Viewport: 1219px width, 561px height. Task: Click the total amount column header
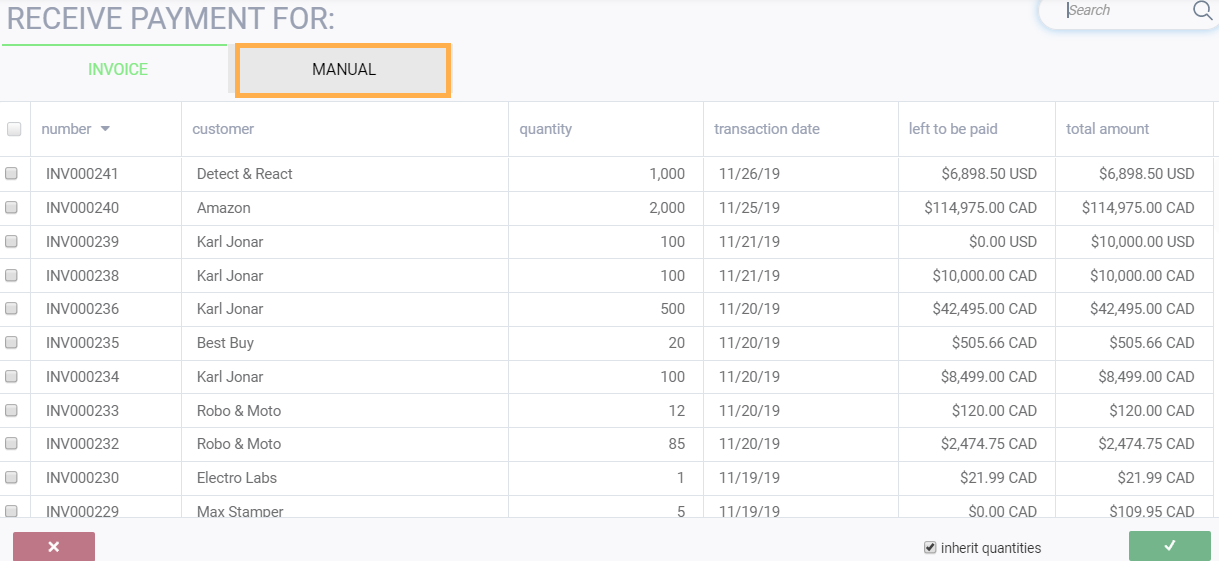pyautogui.click(x=1107, y=129)
